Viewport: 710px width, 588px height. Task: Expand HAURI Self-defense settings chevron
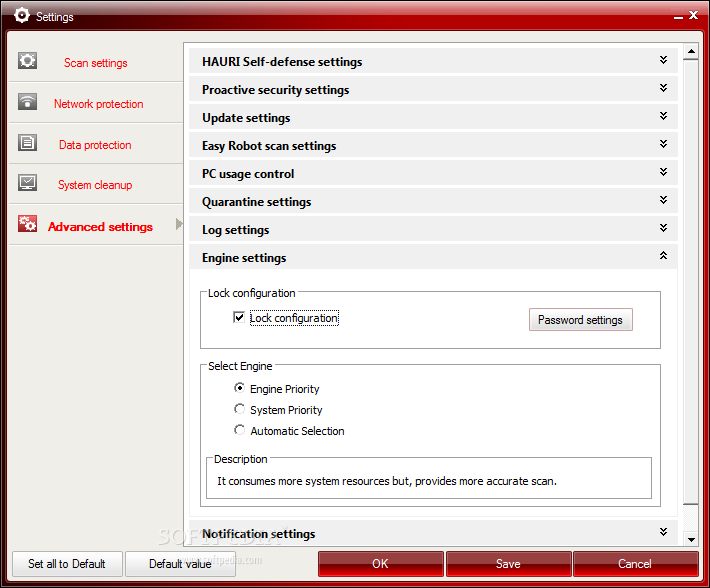[x=663, y=60]
